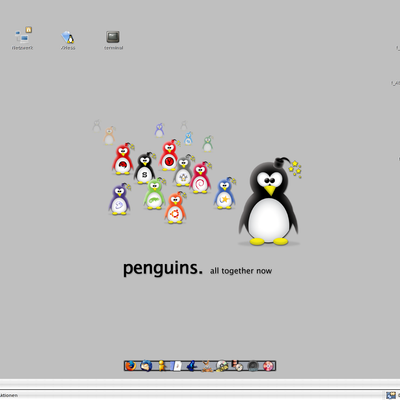Open the red and white disc dock icon
Screen dimensions: 400x400
click(268, 366)
